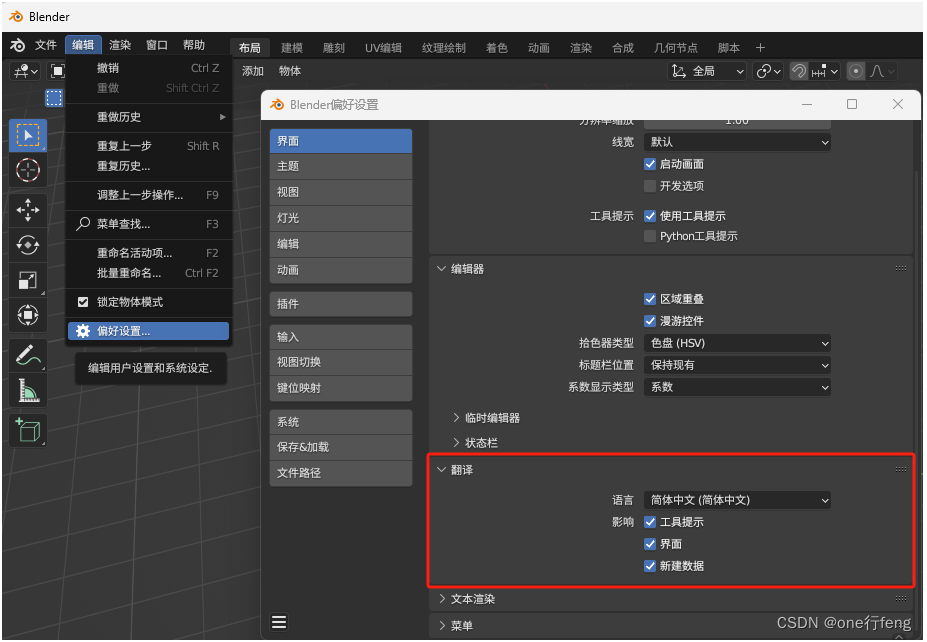The width and height of the screenshot is (927, 642).
Task: Select 偏好设置 menu entry
Action: point(148,331)
